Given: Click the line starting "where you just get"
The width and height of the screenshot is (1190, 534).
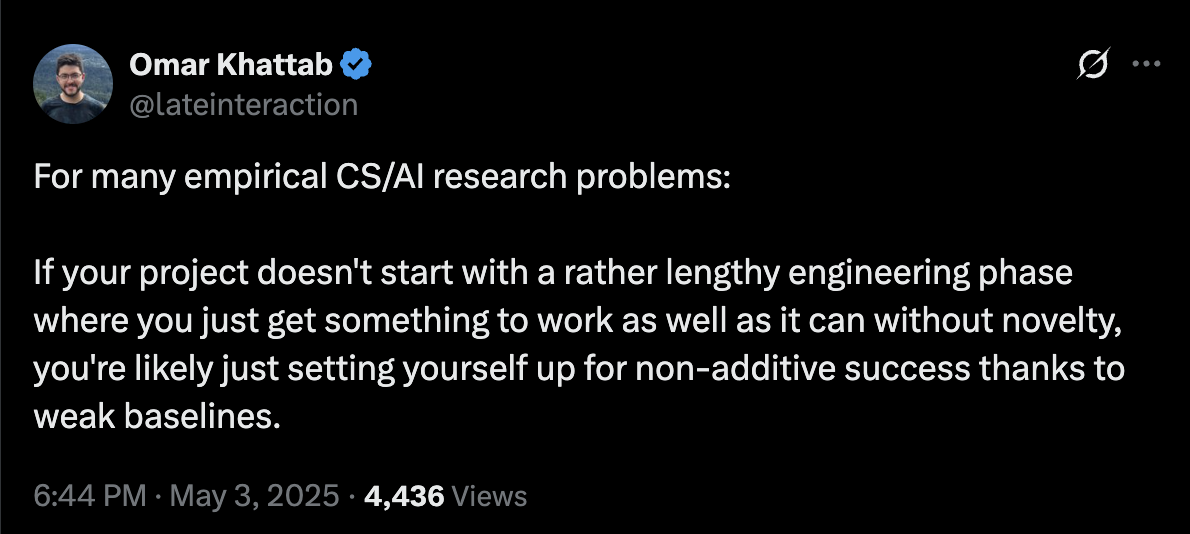Looking at the screenshot, I should point(578,322).
